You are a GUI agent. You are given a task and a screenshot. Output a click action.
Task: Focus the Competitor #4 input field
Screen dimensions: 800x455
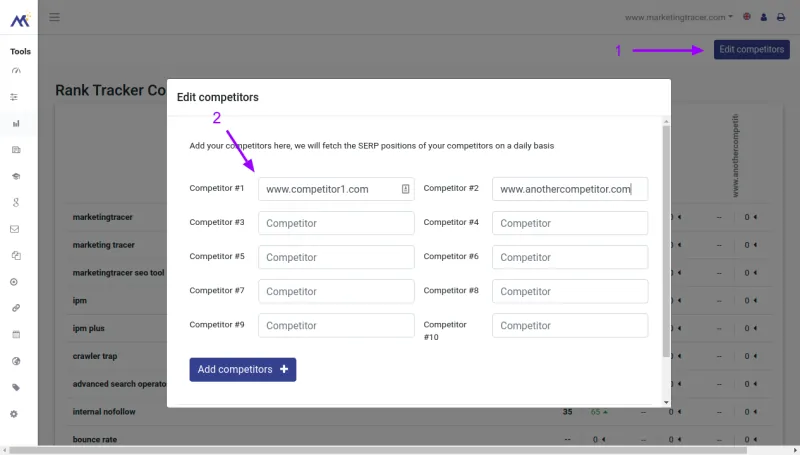click(x=570, y=223)
